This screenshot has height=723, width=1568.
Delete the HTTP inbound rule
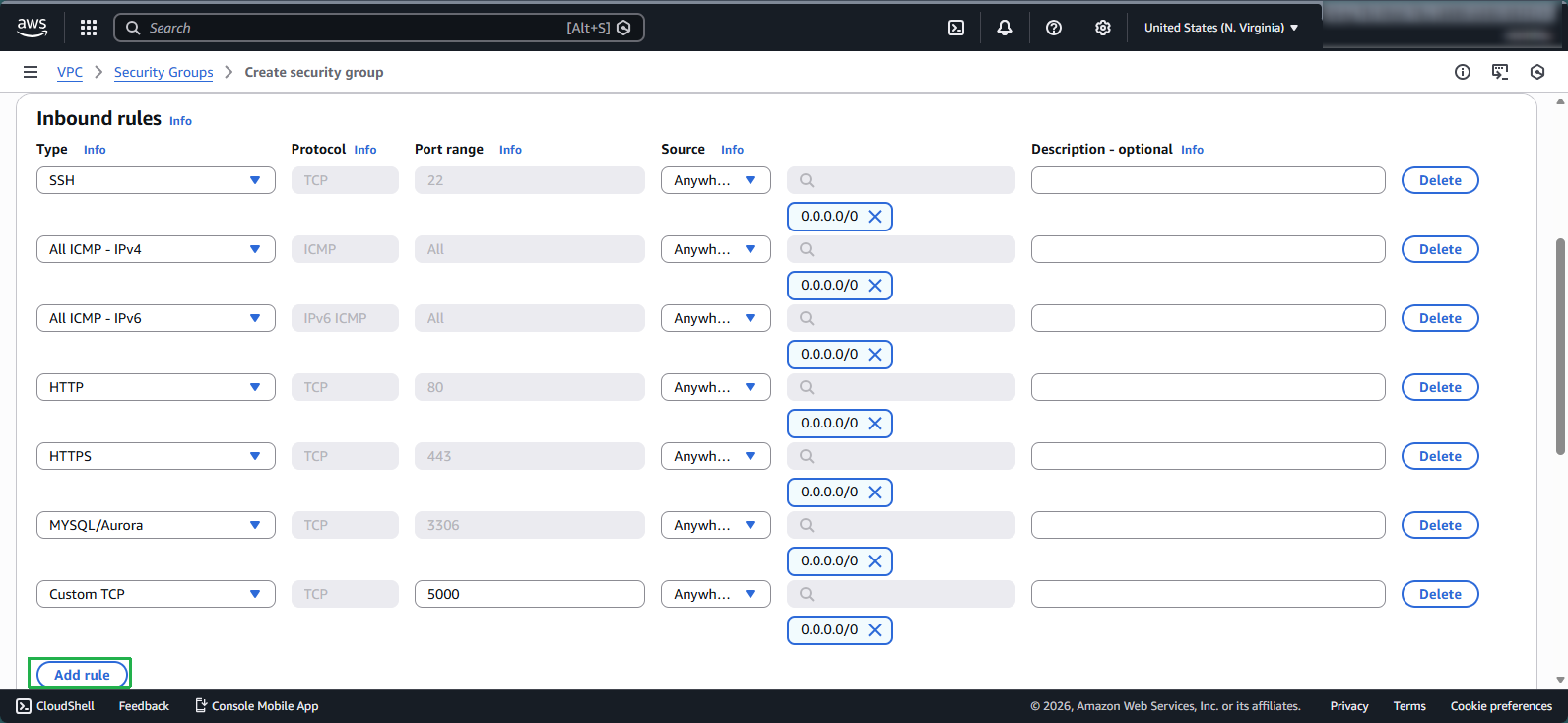1440,387
